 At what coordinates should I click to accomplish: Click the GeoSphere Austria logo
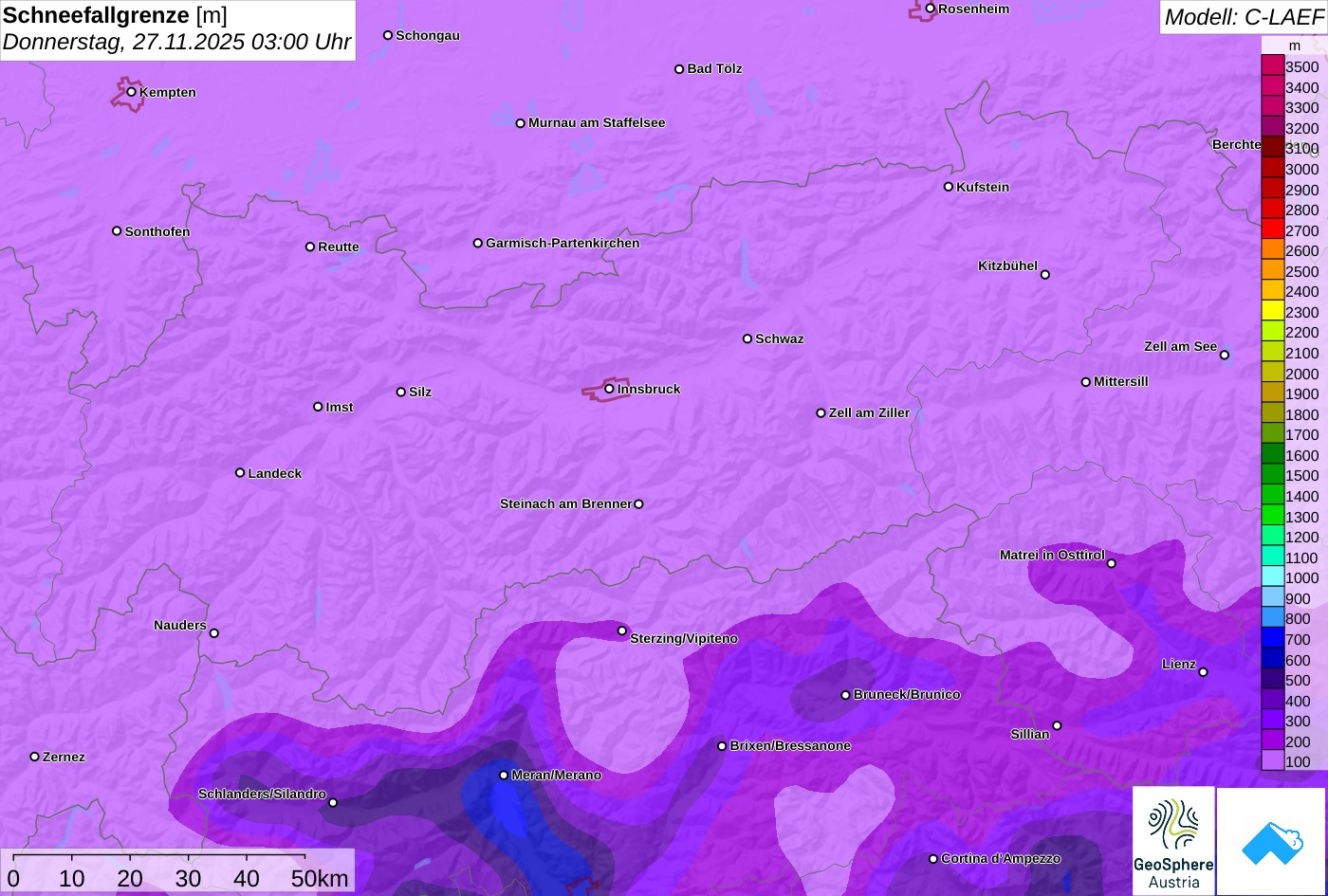coord(1173,841)
